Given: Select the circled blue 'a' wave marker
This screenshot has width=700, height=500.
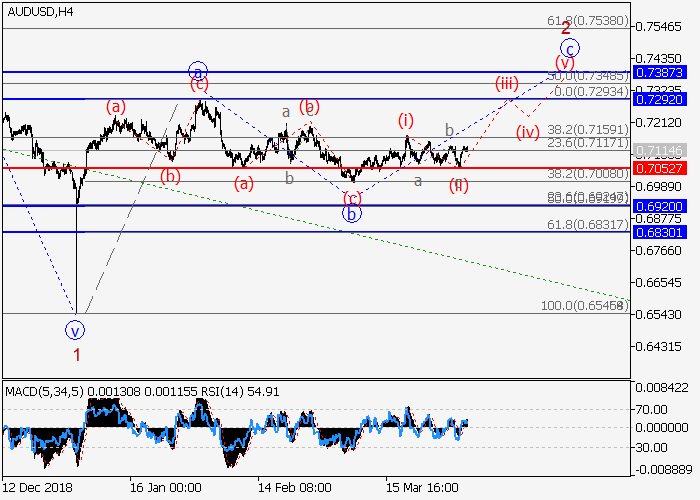Looking at the screenshot, I should 199,71.
